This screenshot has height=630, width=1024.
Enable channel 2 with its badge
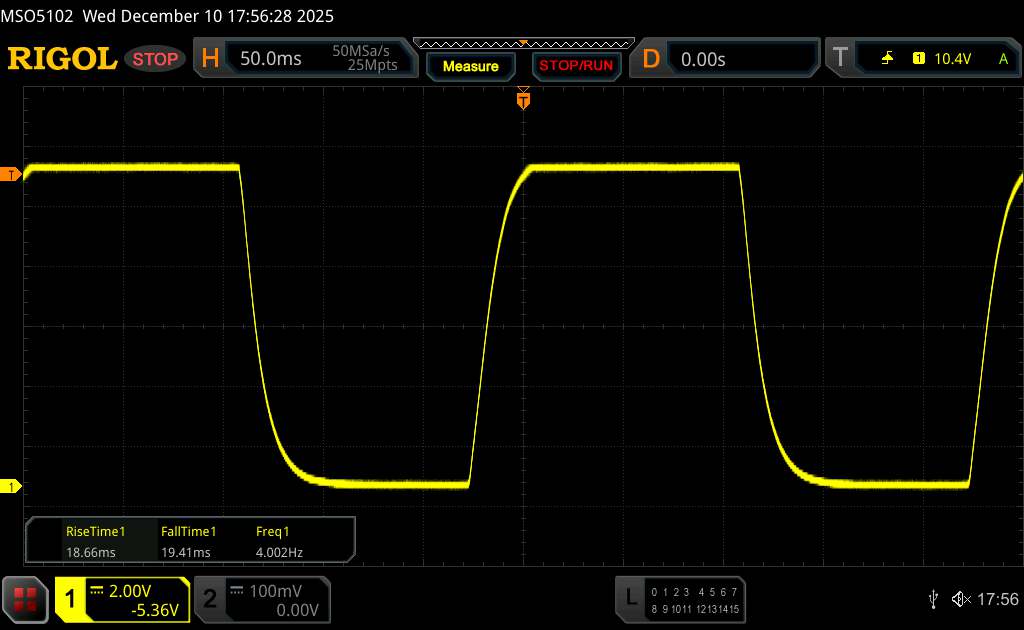click(x=210, y=599)
